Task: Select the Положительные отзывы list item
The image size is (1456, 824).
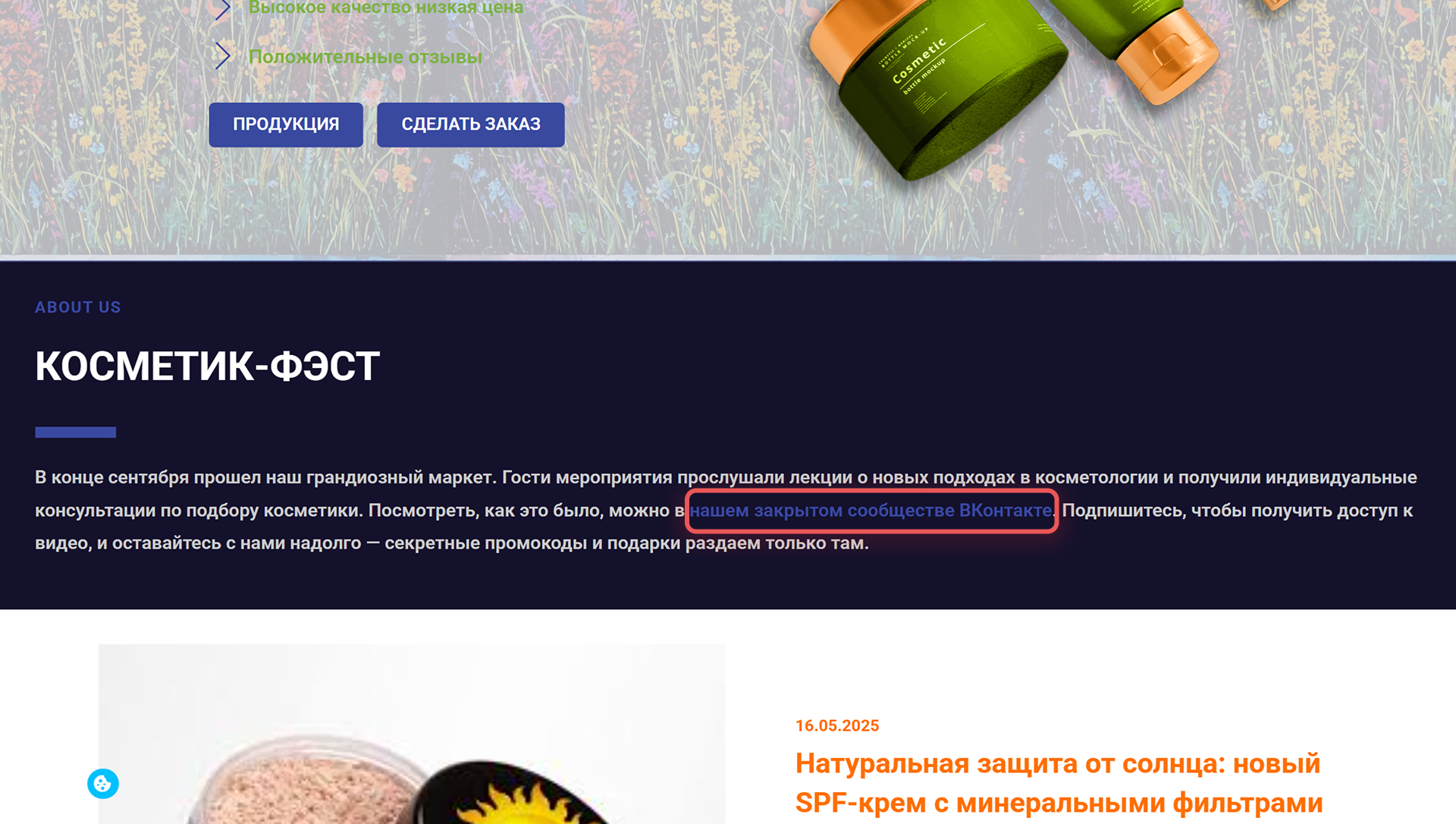Action: [x=366, y=57]
